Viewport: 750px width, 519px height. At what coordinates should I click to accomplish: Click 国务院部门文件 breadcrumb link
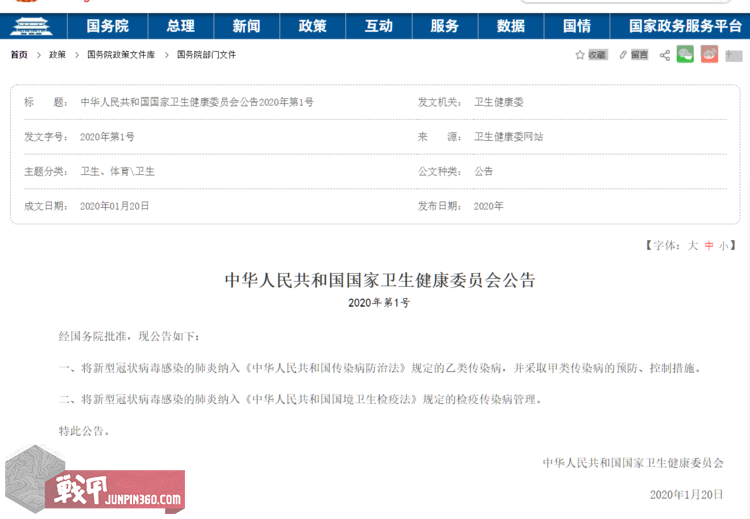[x=207, y=55]
